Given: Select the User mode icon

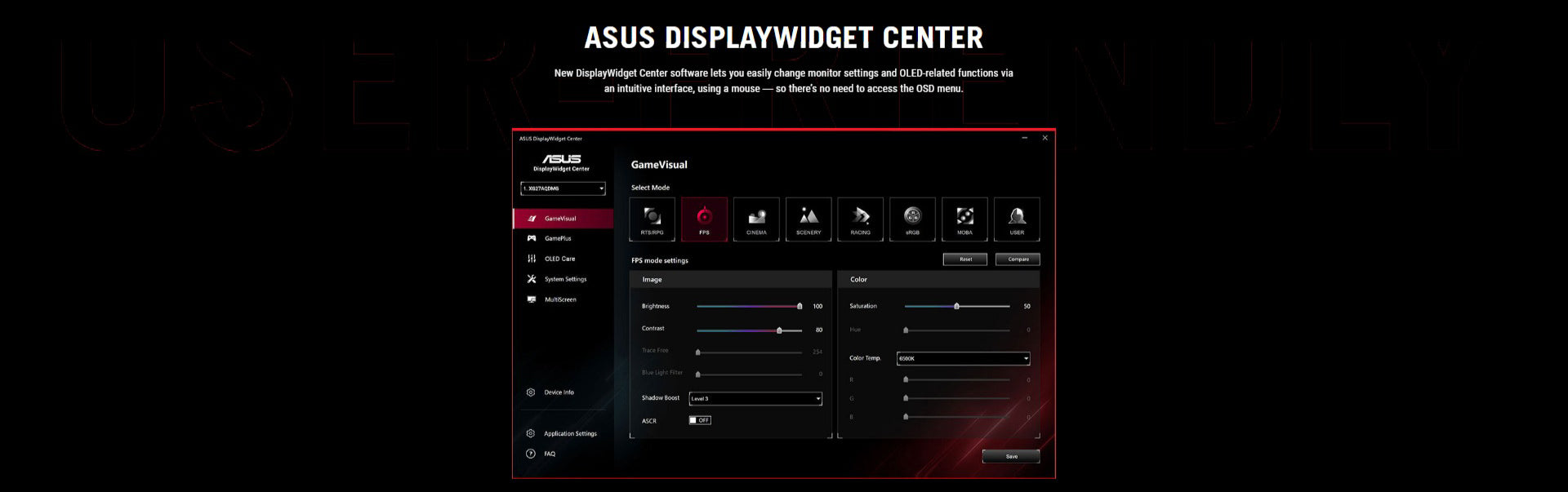Looking at the screenshot, I should (1017, 219).
